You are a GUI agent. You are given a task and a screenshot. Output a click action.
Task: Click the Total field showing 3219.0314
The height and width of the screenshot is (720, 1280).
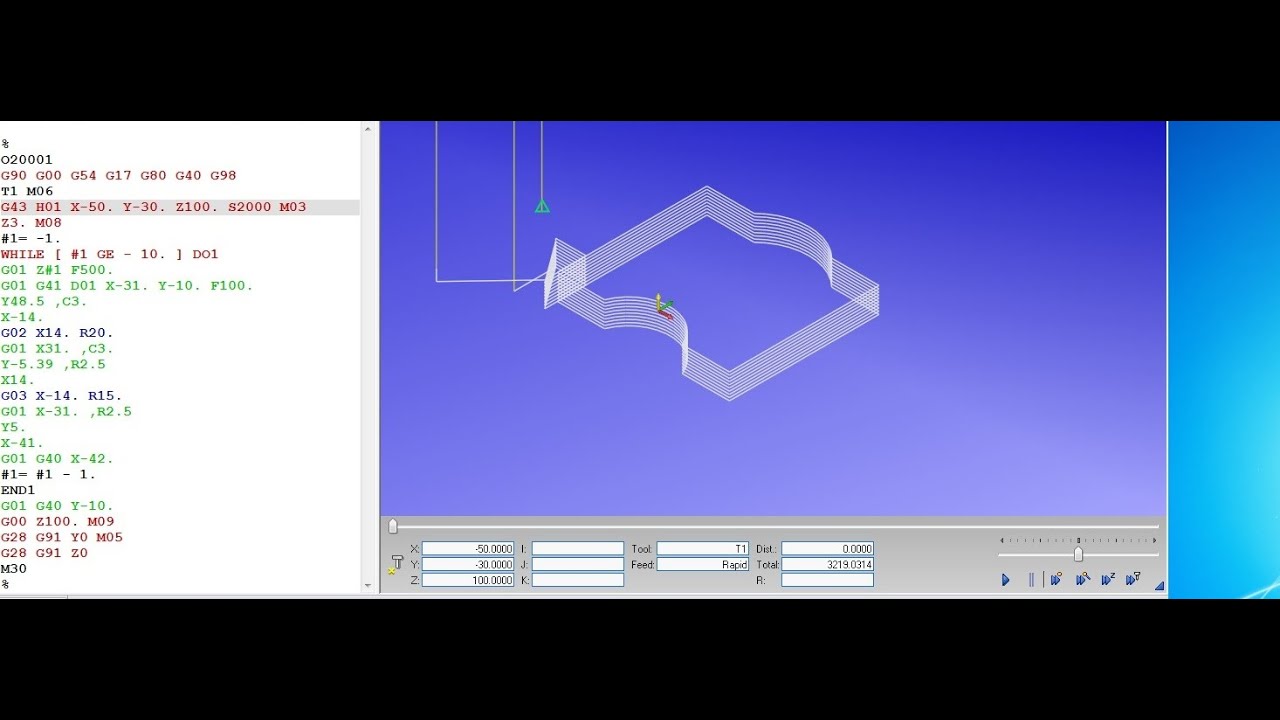tap(828, 564)
